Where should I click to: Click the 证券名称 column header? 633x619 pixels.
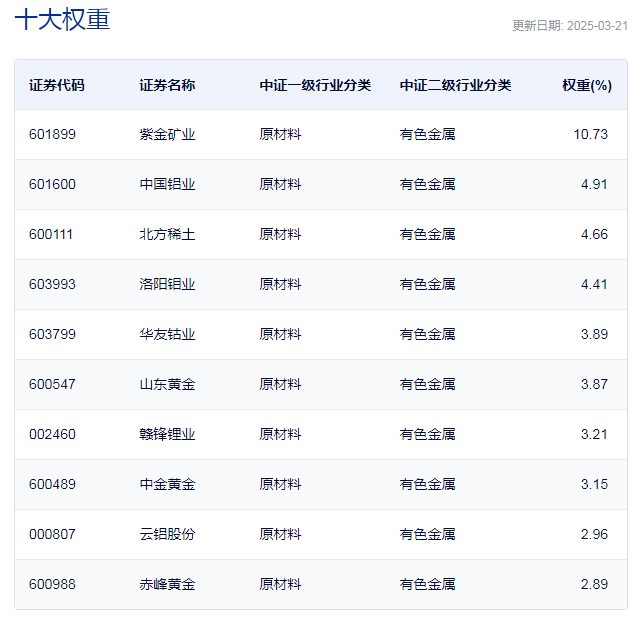coord(167,85)
